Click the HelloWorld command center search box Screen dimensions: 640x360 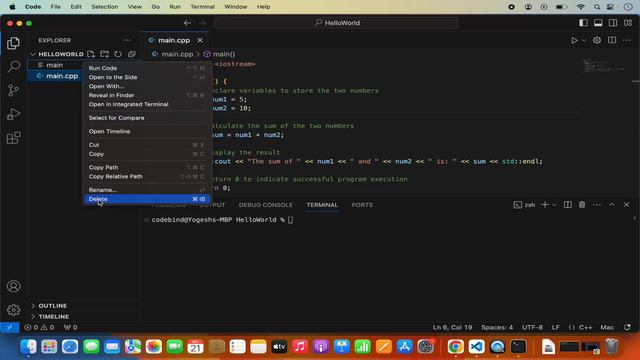tap(336, 23)
